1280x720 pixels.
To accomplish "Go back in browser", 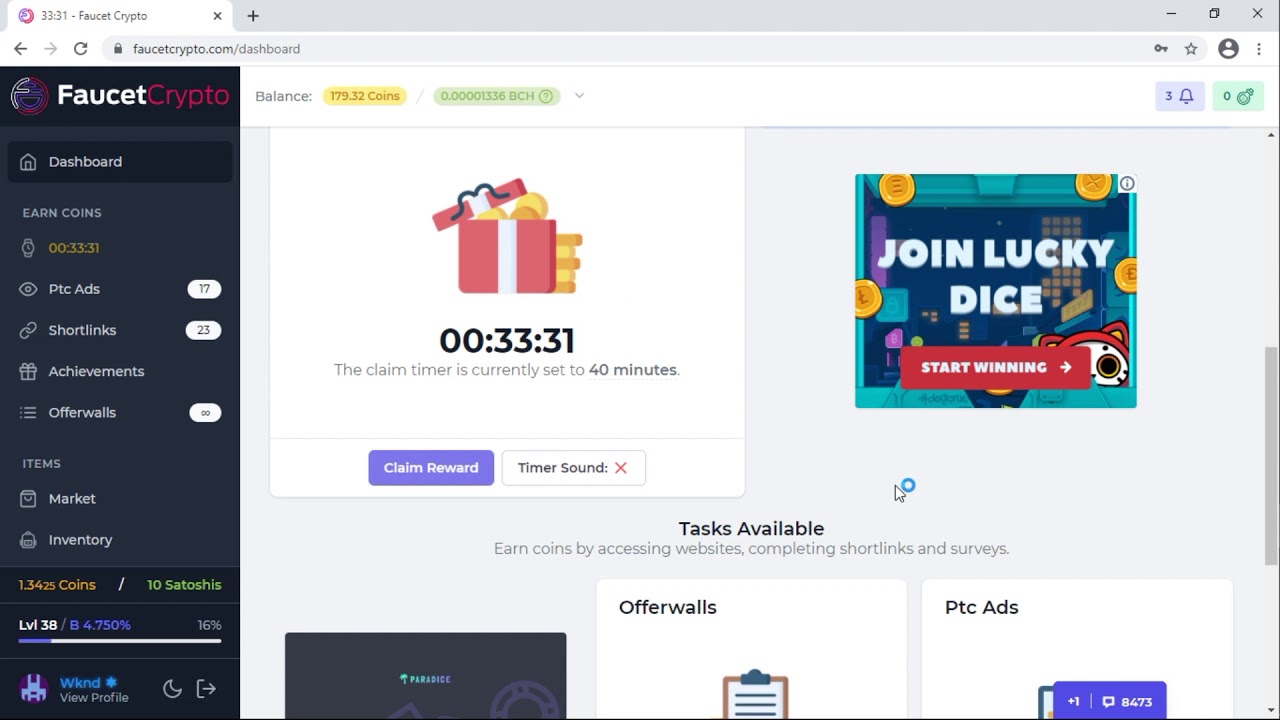I will point(20,48).
